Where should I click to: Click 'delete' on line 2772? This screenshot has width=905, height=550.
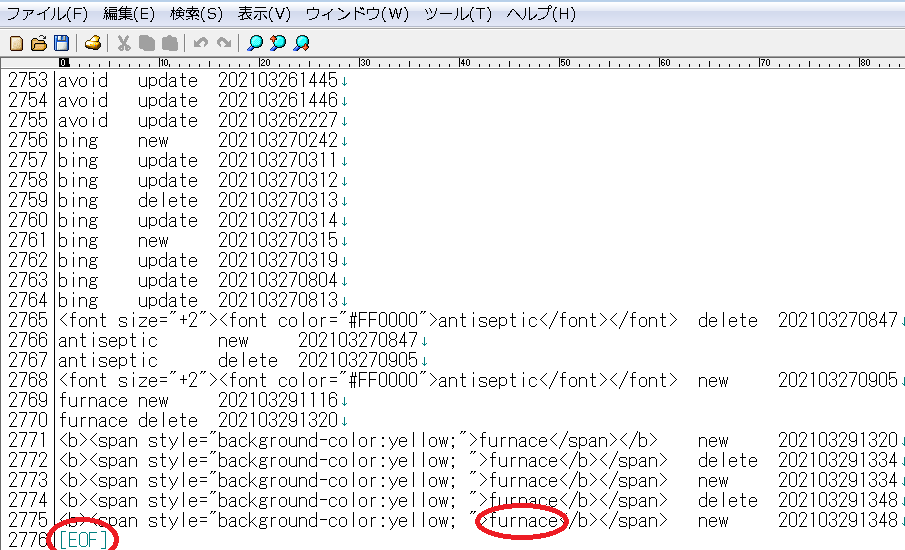727,461
